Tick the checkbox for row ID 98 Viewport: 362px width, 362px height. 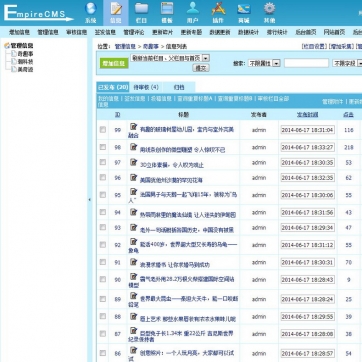(103, 147)
